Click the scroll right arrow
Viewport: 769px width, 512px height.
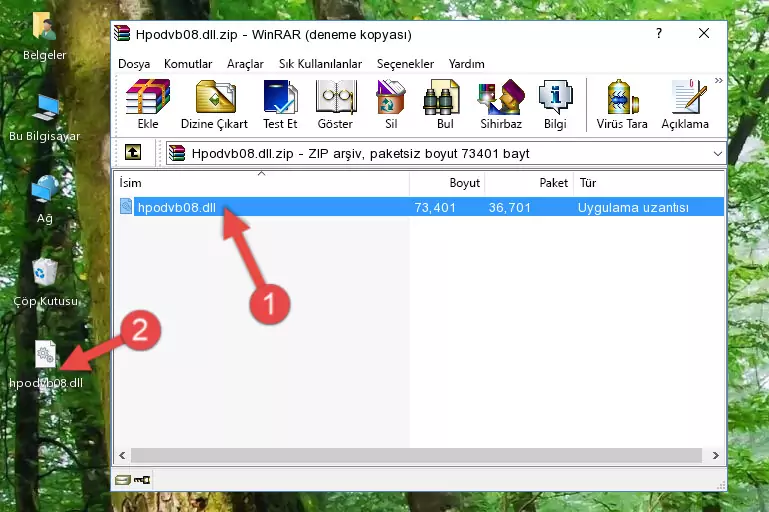pyautogui.click(x=716, y=455)
